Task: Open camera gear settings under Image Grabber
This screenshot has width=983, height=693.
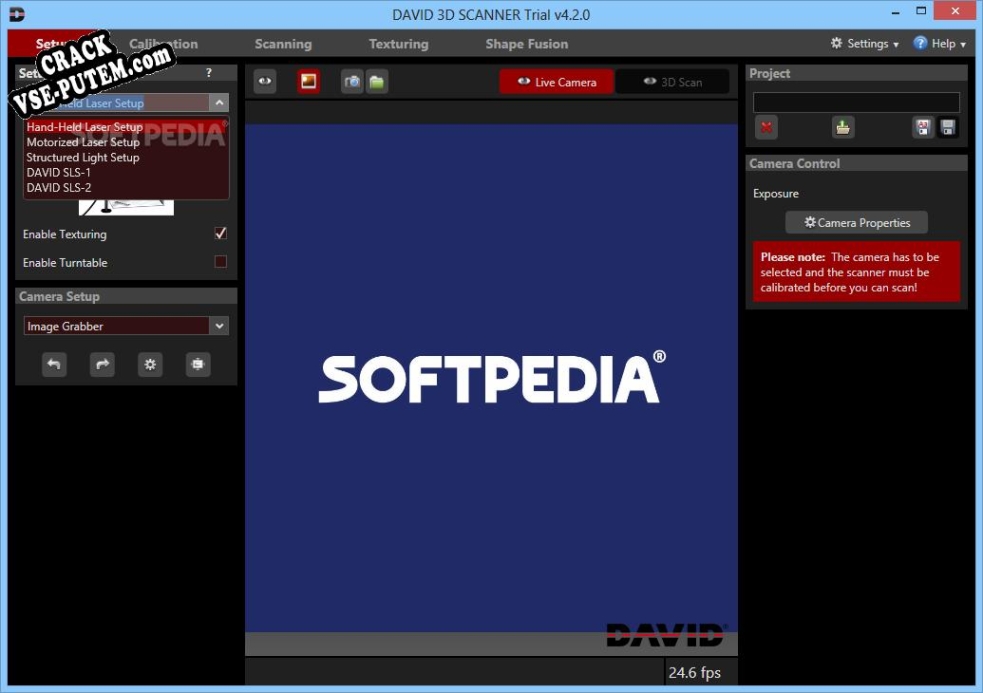Action: [x=150, y=364]
